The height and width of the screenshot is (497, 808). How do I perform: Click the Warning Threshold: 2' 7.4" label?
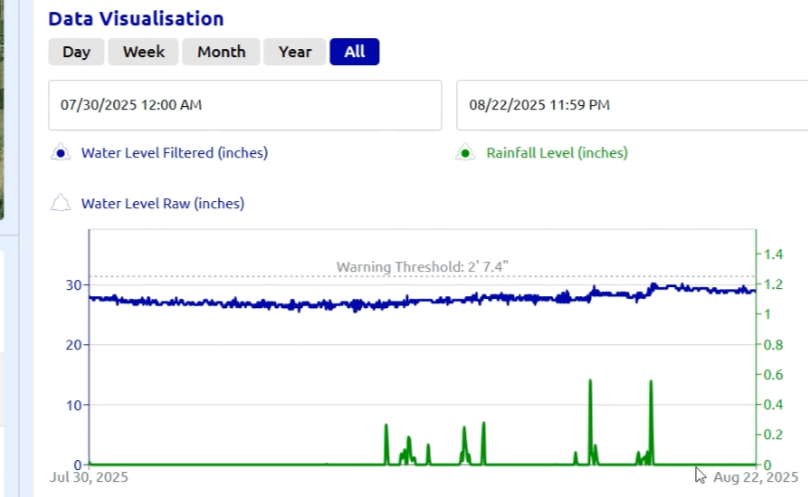pos(422,267)
